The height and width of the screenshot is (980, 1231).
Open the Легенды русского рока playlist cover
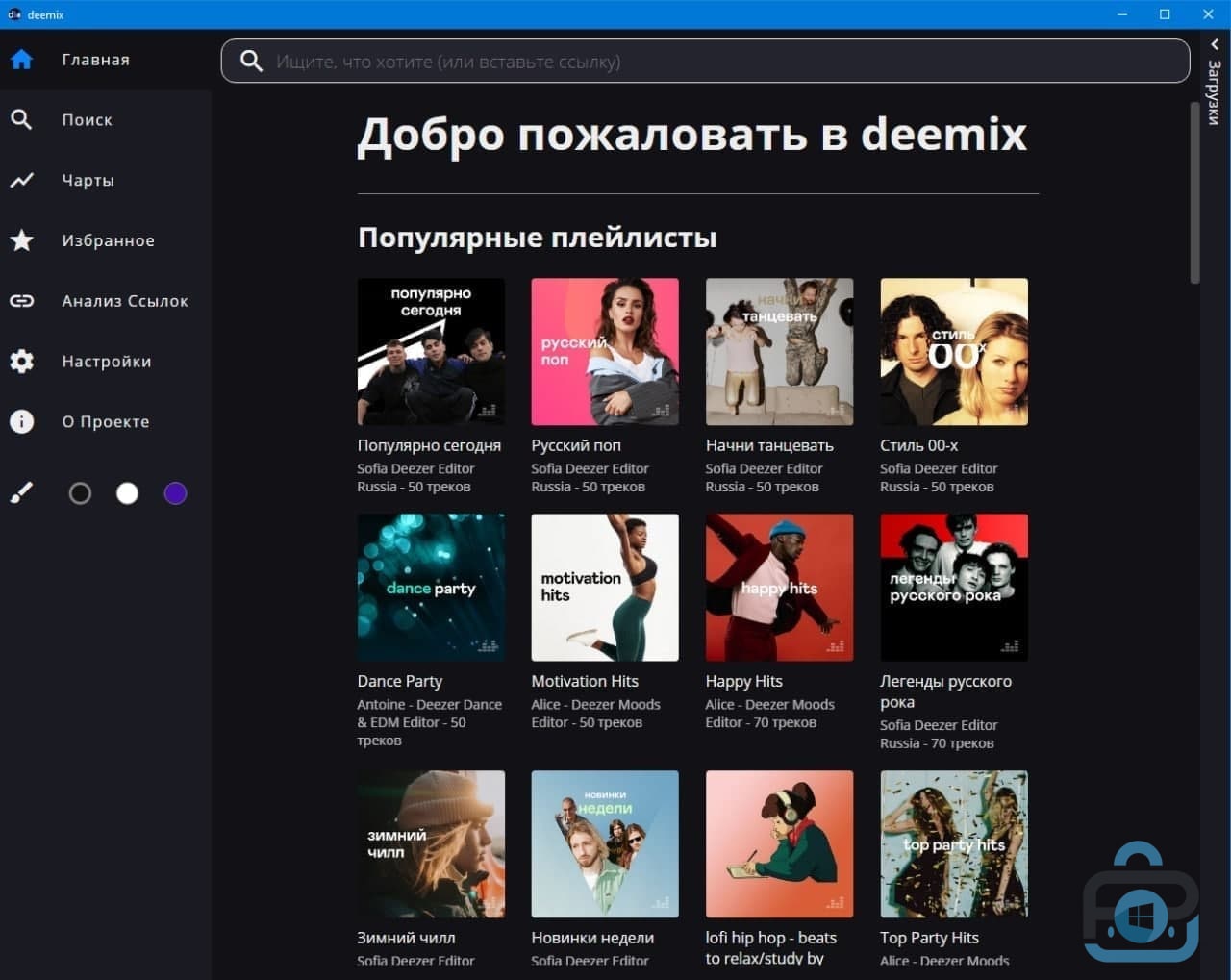[954, 588]
